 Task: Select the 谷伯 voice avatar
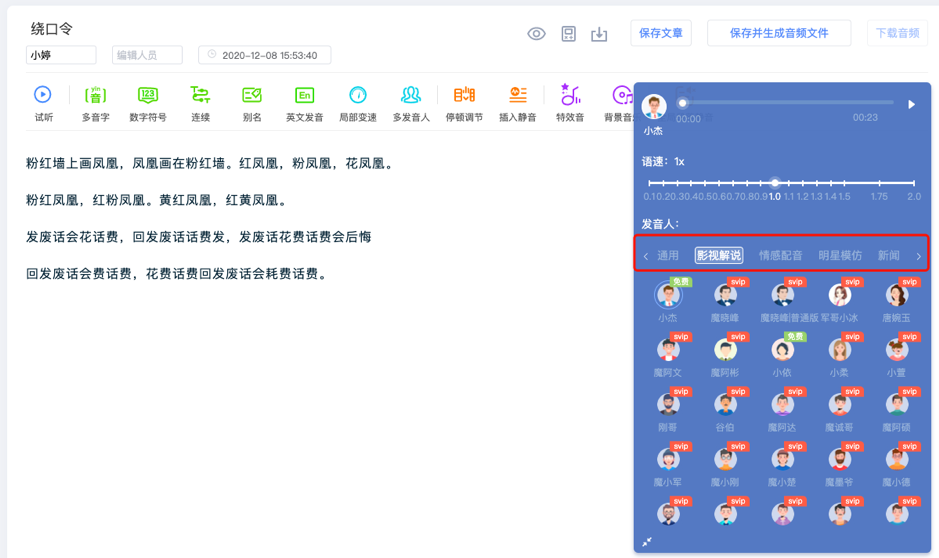pos(725,405)
